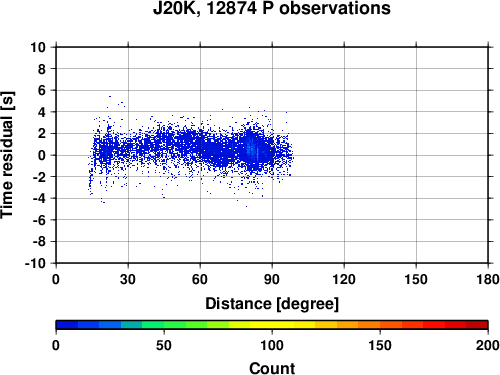Click the 'Count' colorbar label

(272, 368)
